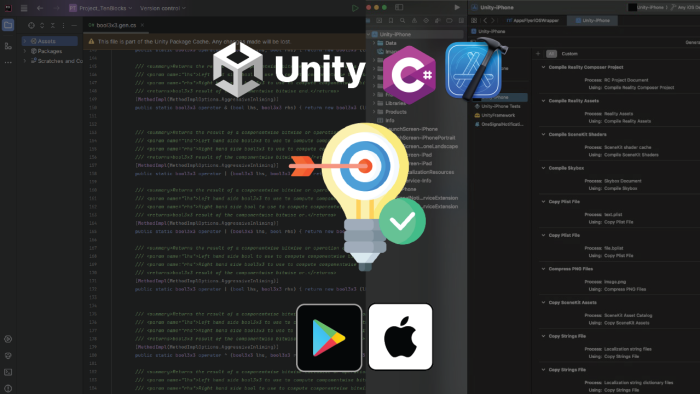Viewport: 700px width, 394px height.
Task: Click the more tool windows ellipsis
Action: (x=8, y=62)
